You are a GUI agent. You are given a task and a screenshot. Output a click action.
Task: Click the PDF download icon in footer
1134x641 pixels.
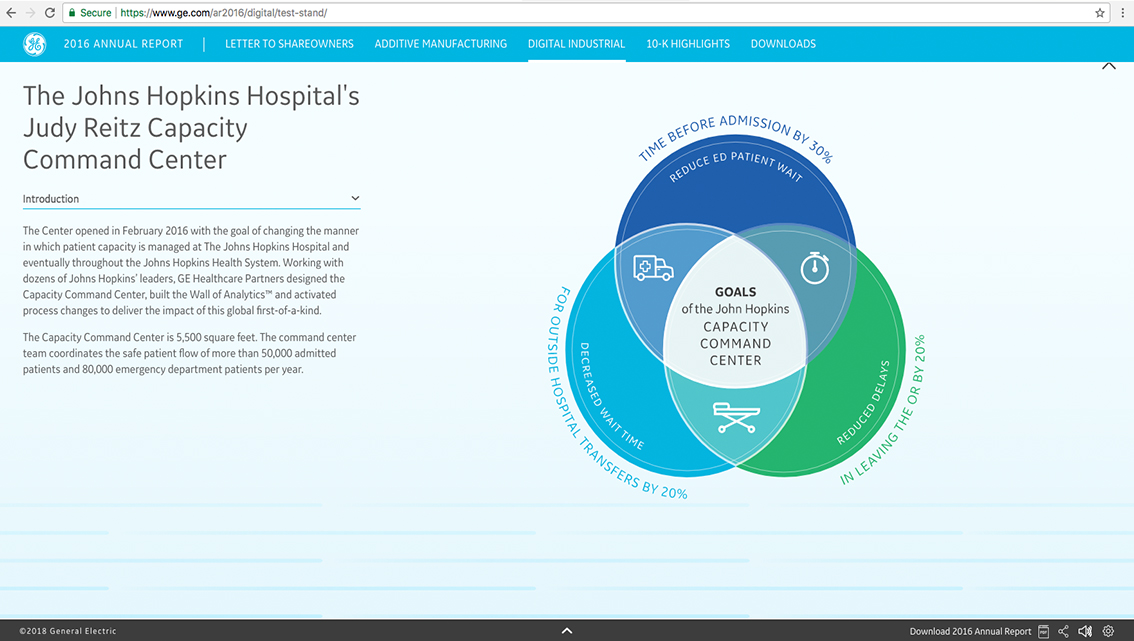coord(1044,632)
